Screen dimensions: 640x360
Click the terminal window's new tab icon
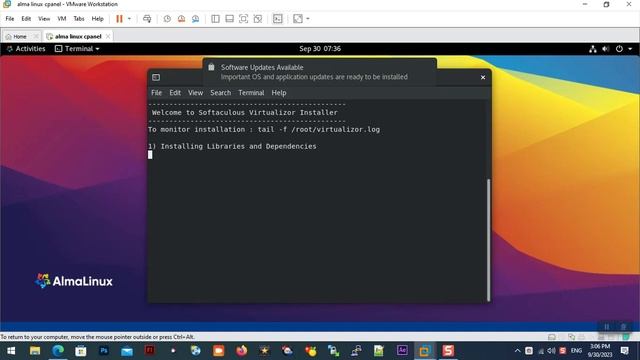156,78
